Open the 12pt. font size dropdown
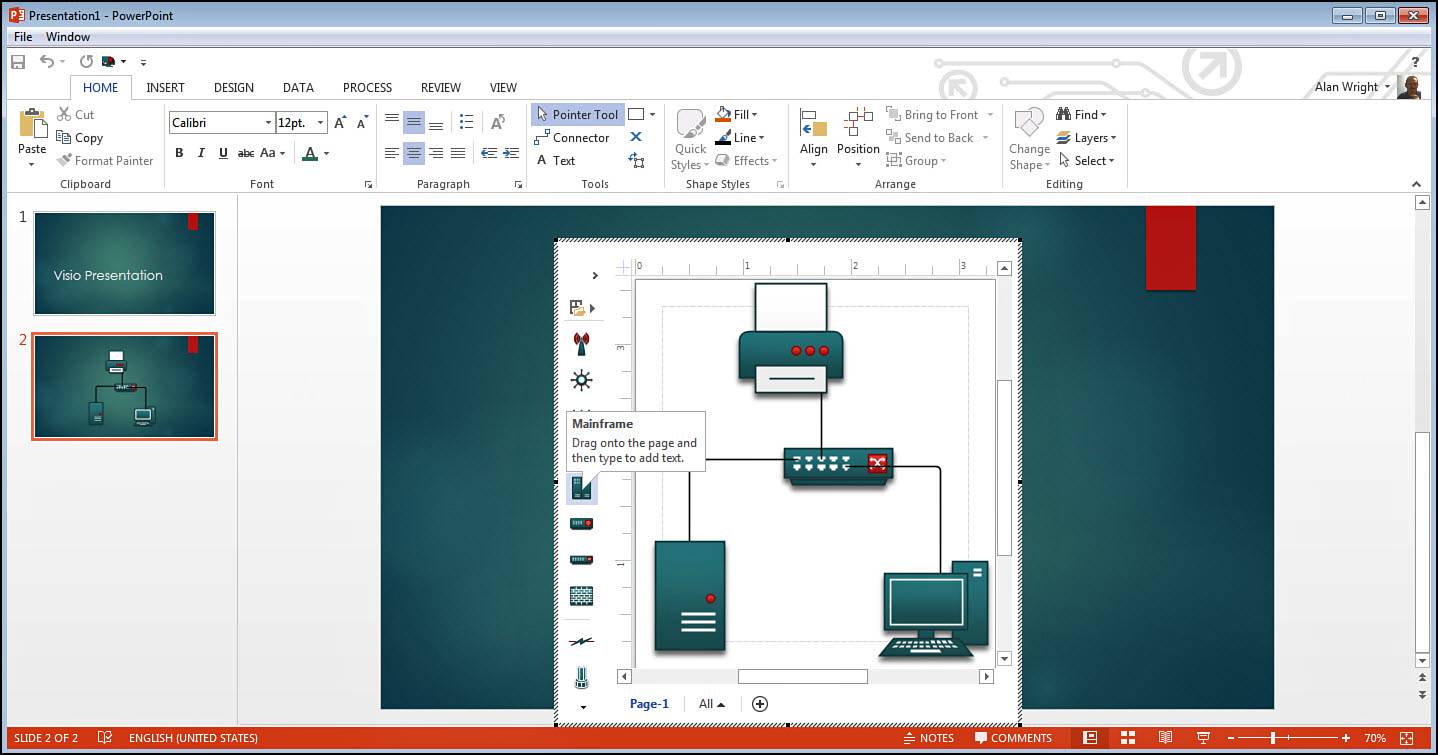The width and height of the screenshot is (1438, 755). click(320, 123)
